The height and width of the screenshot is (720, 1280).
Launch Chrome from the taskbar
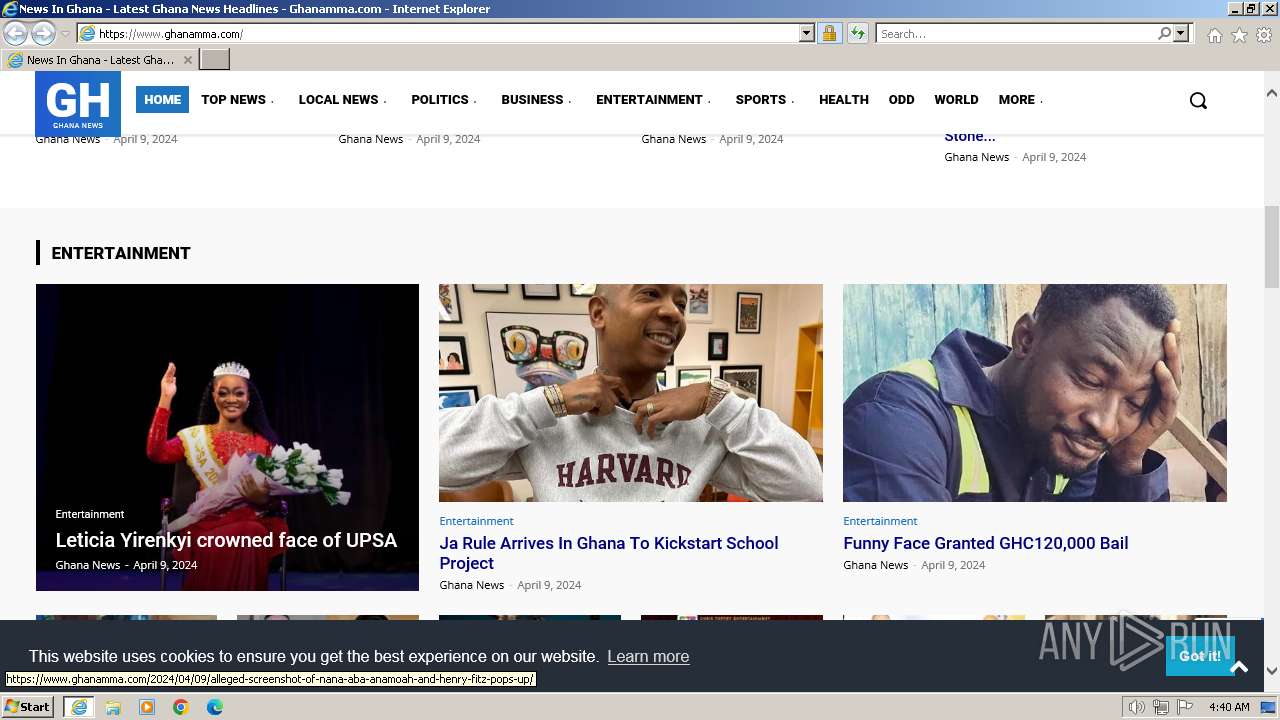click(181, 707)
